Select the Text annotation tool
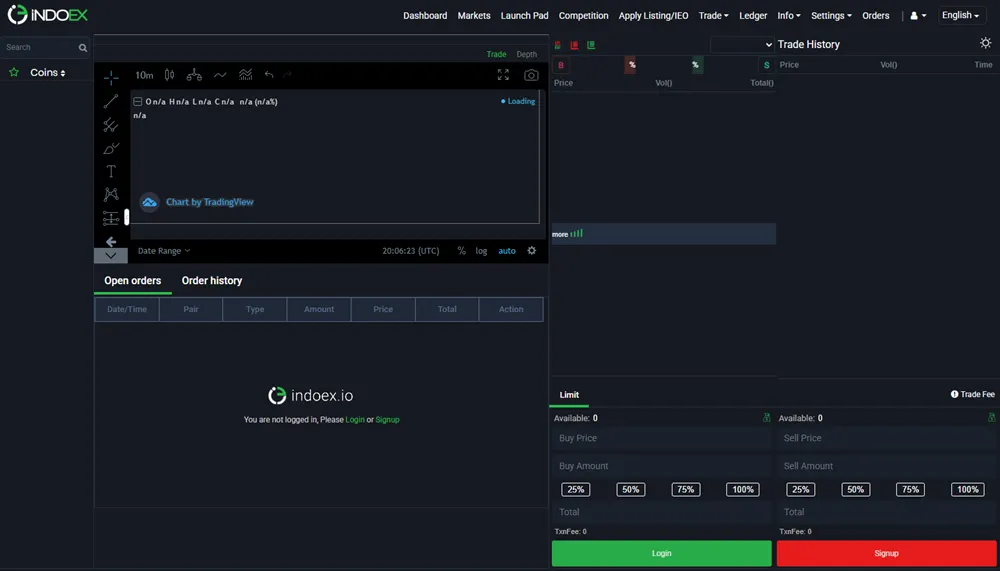 tap(111, 171)
